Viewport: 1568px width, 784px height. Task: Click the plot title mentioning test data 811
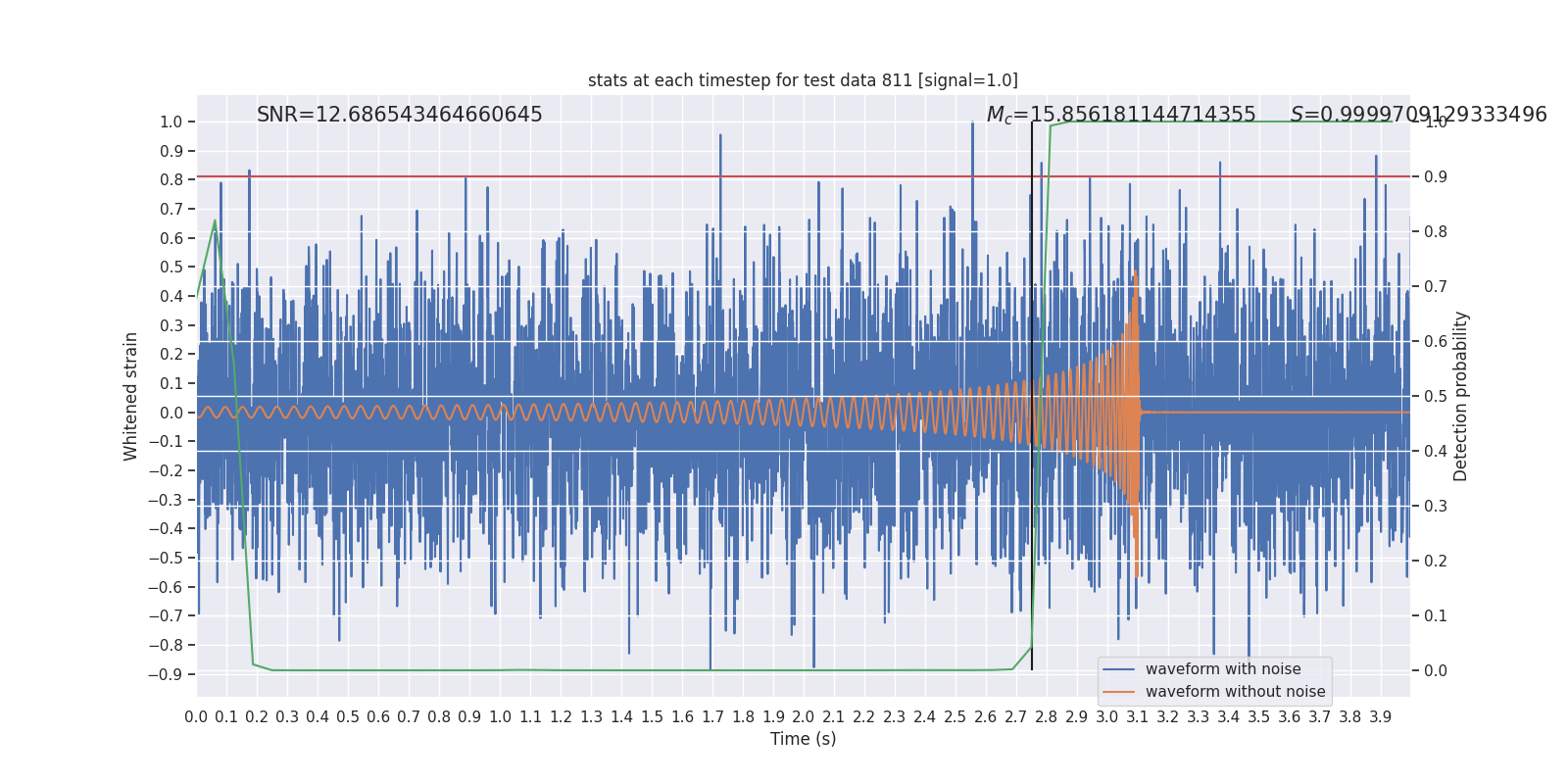(x=803, y=80)
